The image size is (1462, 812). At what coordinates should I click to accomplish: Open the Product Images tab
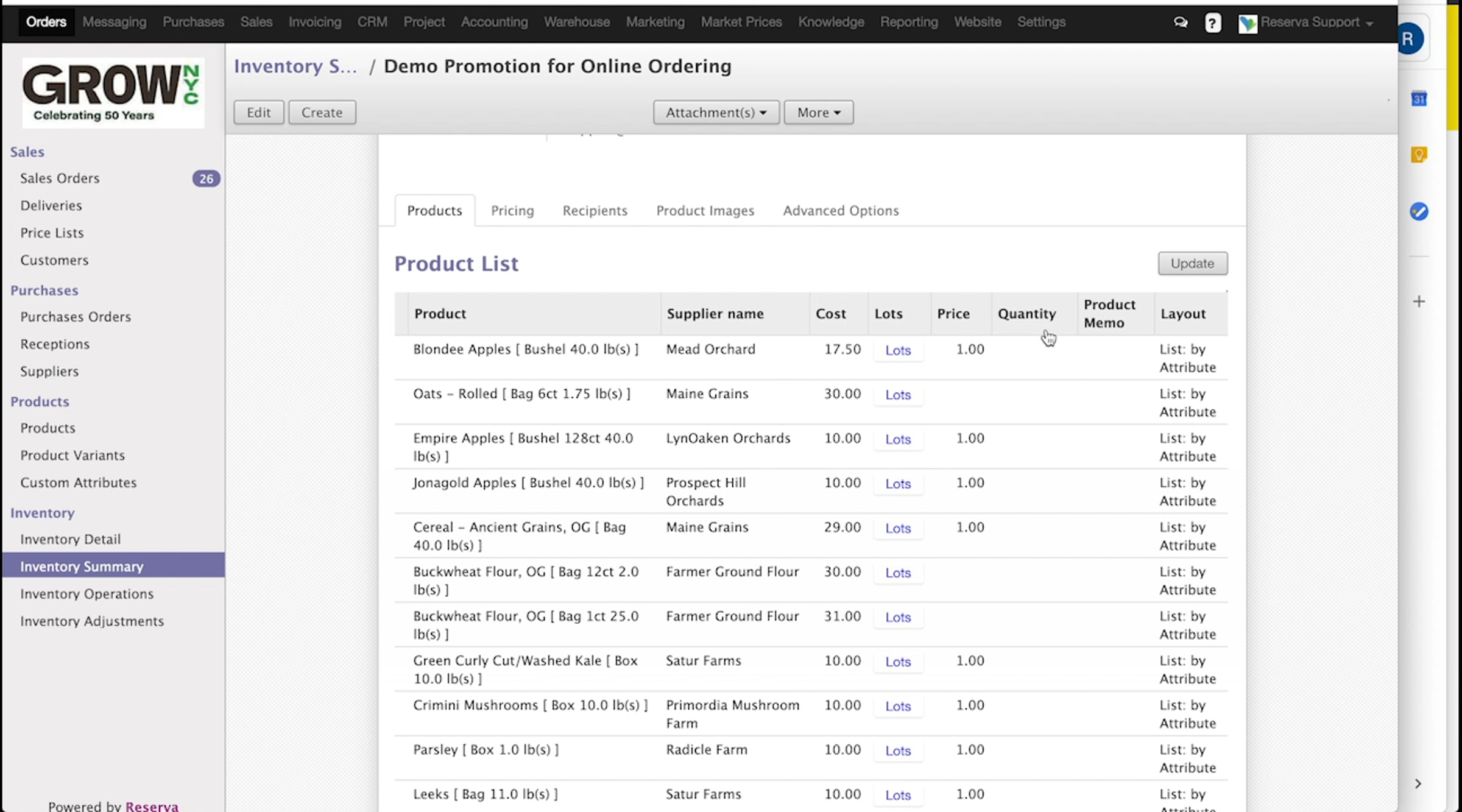[x=705, y=211]
